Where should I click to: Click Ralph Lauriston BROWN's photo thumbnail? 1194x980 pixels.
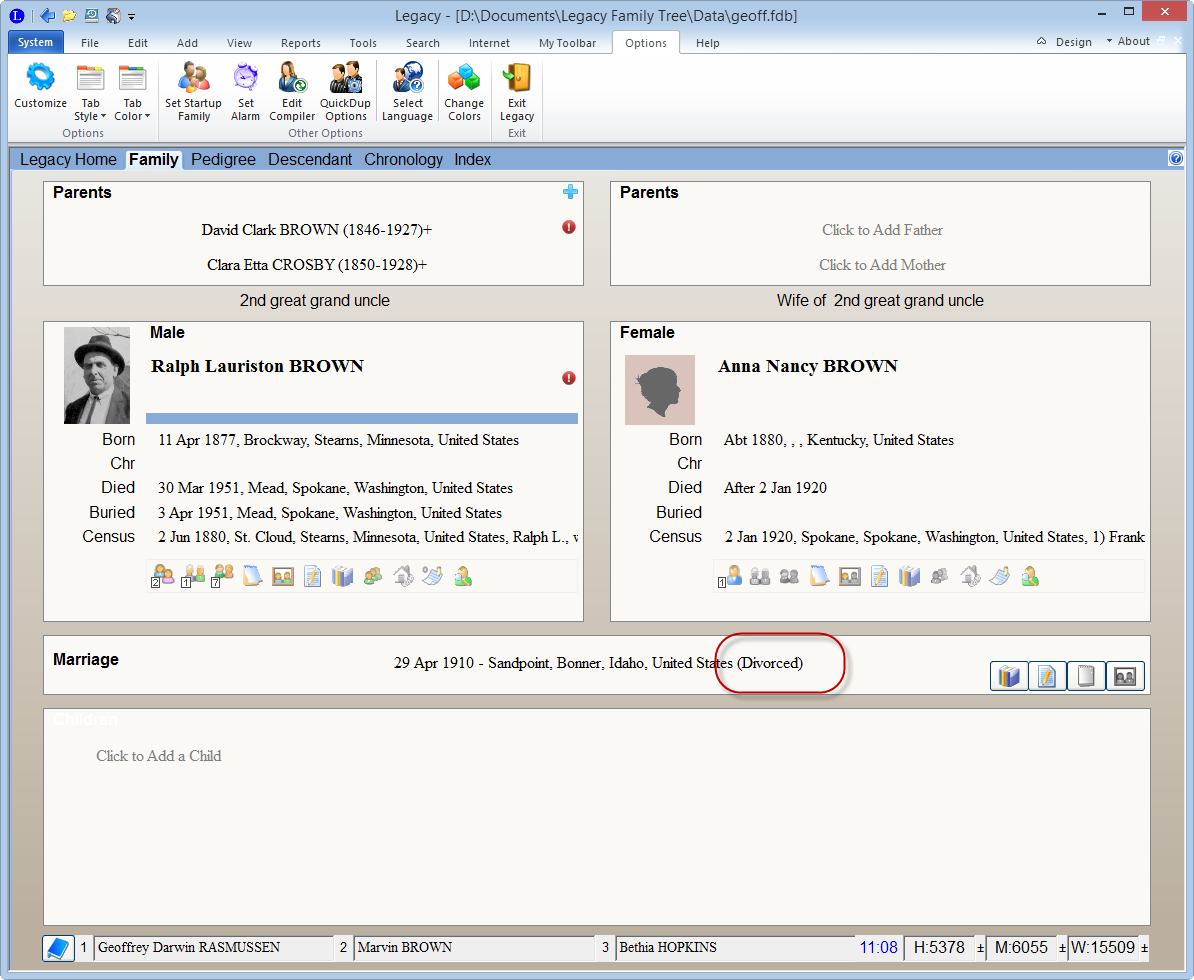point(97,375)
